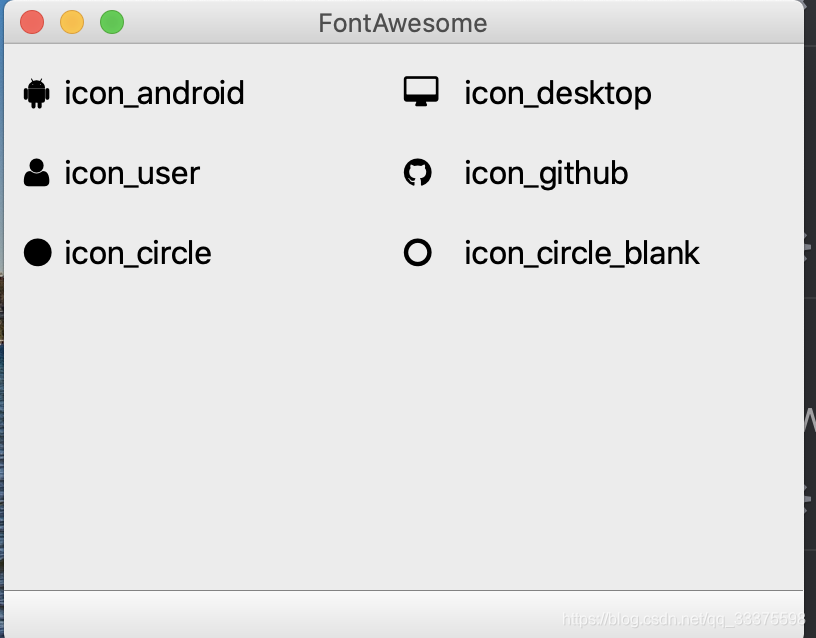This screenshot has width=816, height=638.
Task: Click the icon_android robot icon
Action: 35,92
